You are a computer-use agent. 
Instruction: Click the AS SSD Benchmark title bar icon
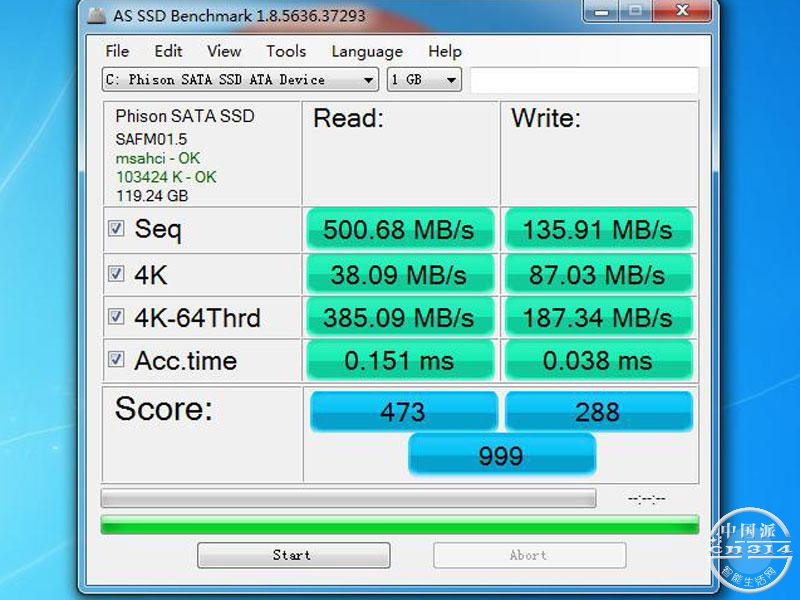tap(96, 15)
